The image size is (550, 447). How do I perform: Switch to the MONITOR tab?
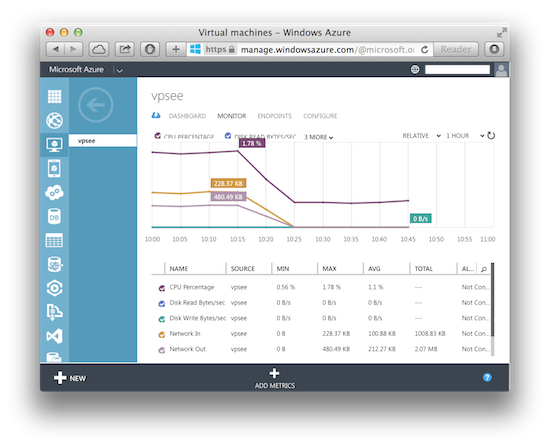(x=232, y=116)
